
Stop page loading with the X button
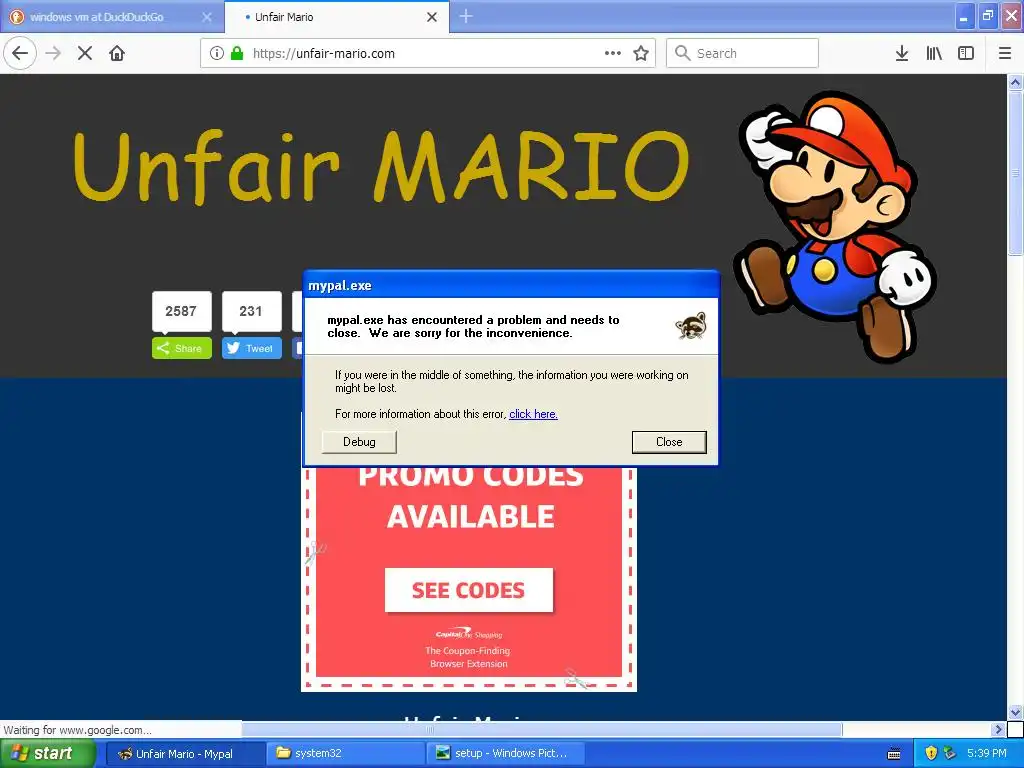pyautogui.click(x=85, y=54)
